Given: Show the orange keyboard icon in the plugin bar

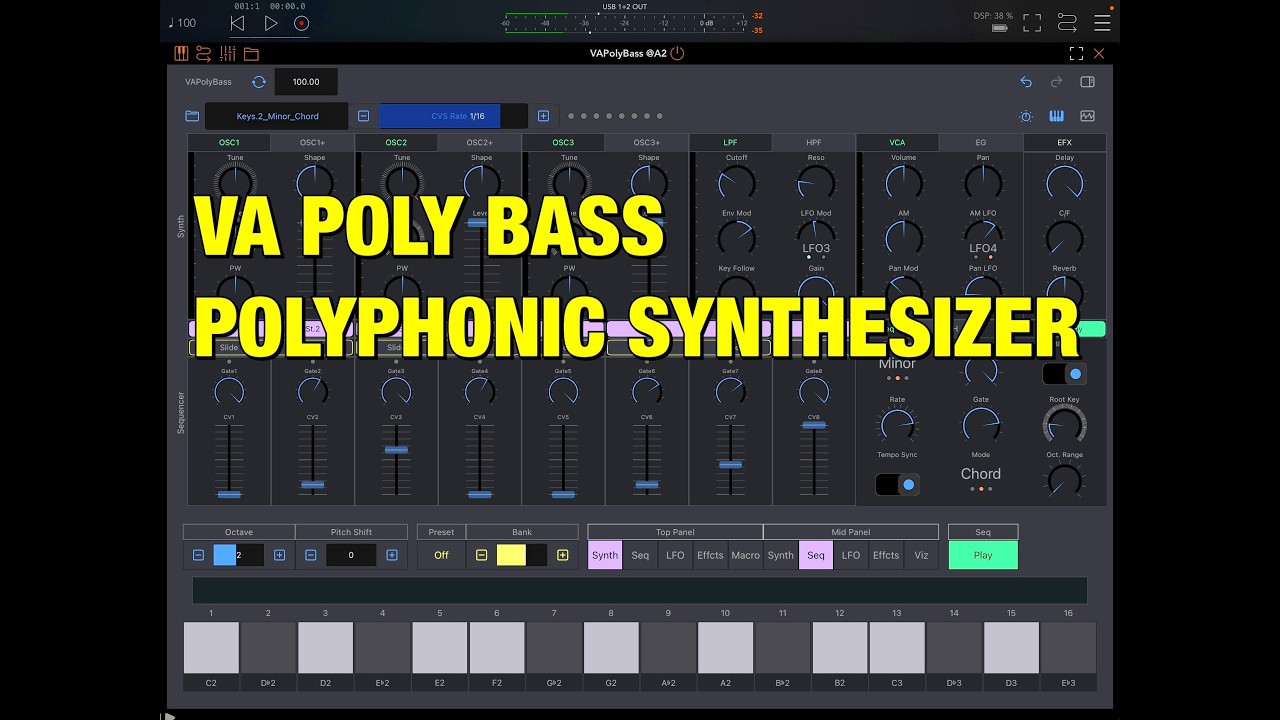Looking at the screenshot, I should click(181, 53).
